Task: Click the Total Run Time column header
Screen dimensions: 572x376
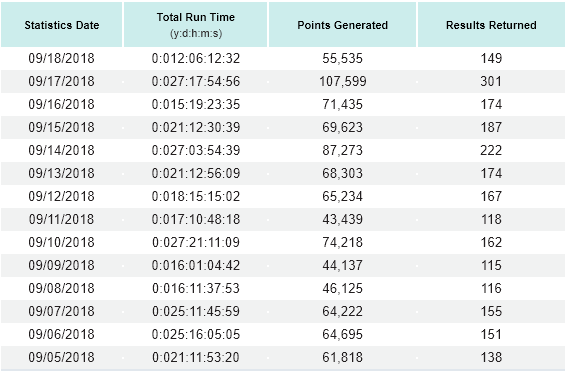Action: [196, 25]
